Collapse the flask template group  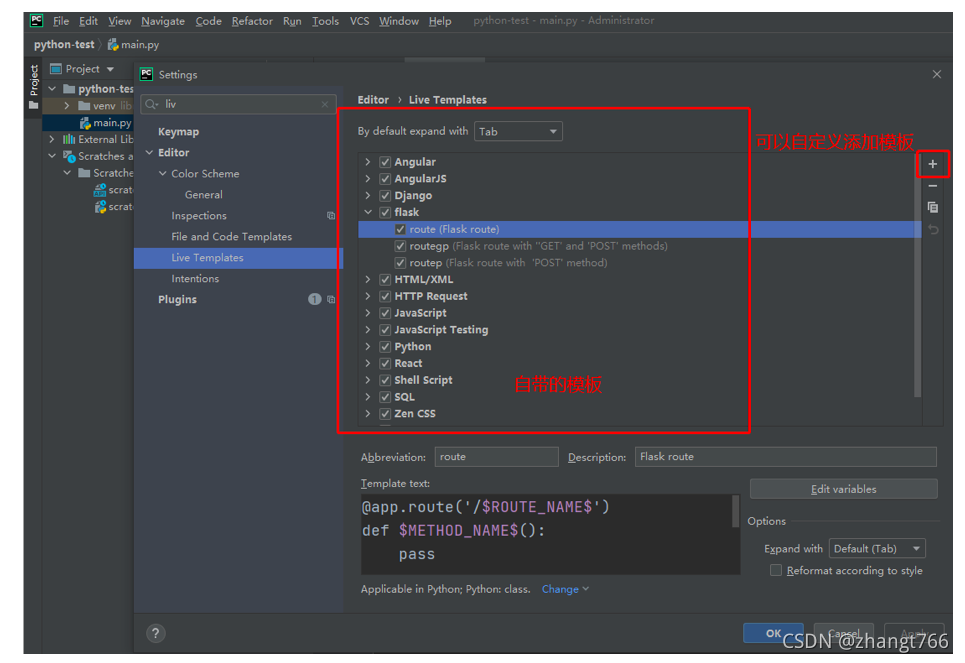[367, 211]
